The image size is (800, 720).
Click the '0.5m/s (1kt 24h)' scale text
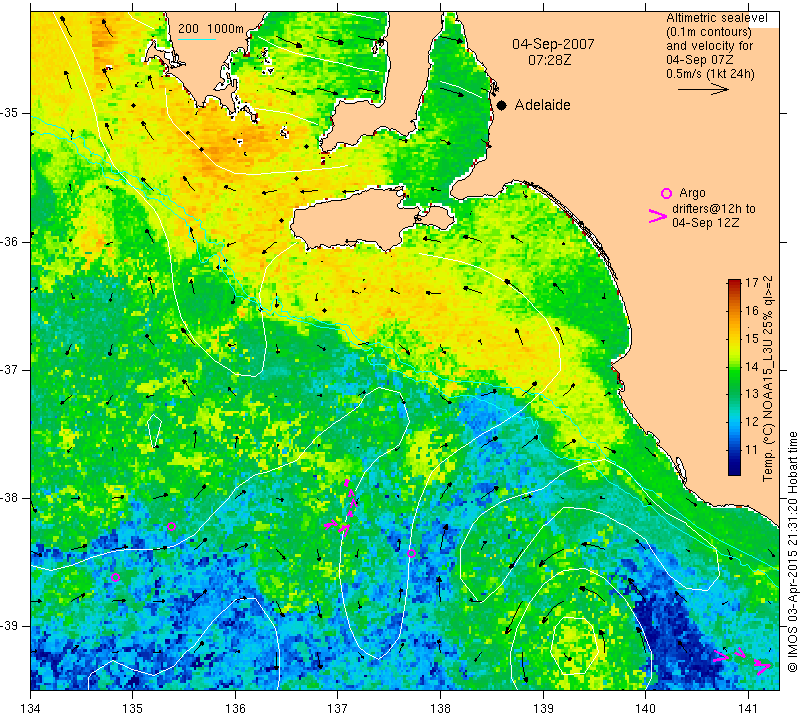tap(710, 73)
